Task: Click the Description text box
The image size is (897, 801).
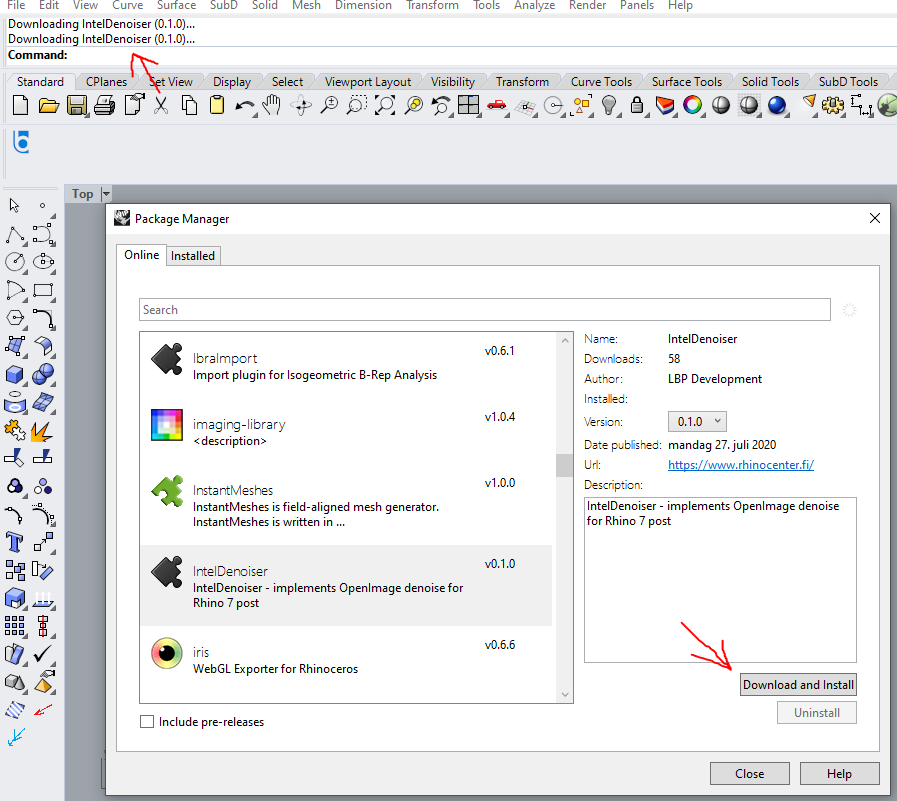Action: click(720, 580)
